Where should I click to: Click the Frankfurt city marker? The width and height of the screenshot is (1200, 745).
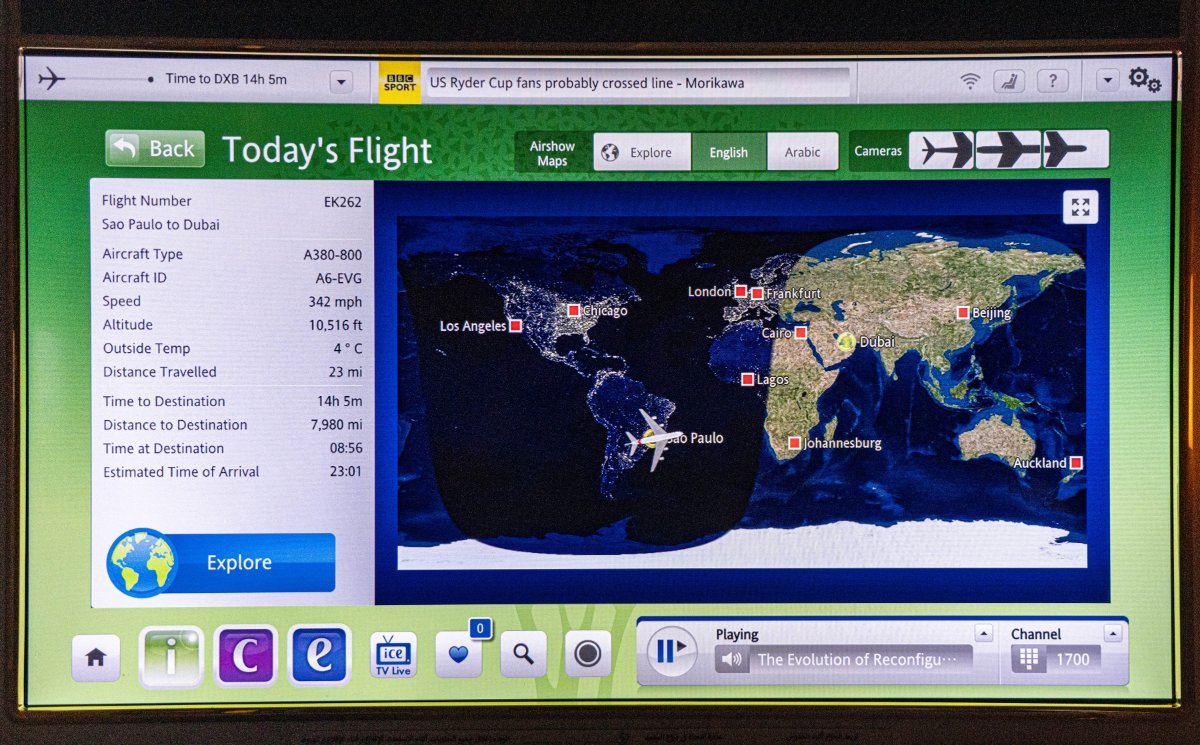[x=757, y=294]
